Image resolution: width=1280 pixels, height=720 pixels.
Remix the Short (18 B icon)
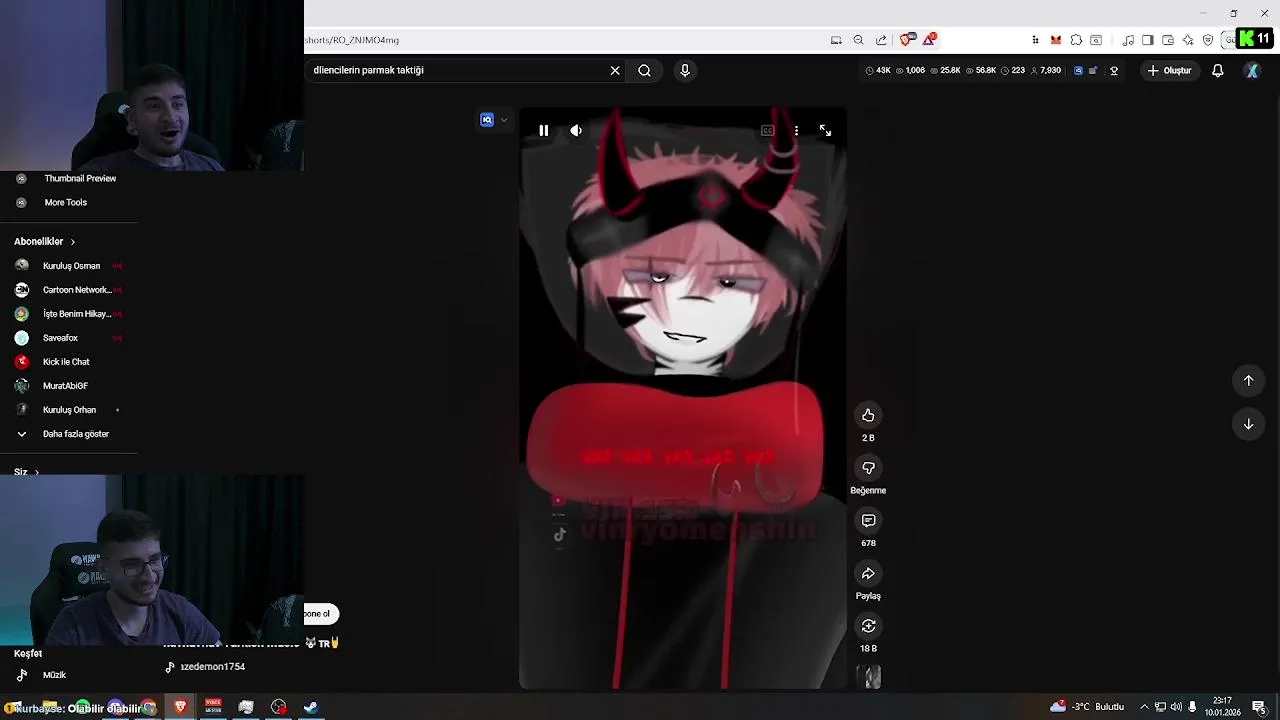pos(868,626)
